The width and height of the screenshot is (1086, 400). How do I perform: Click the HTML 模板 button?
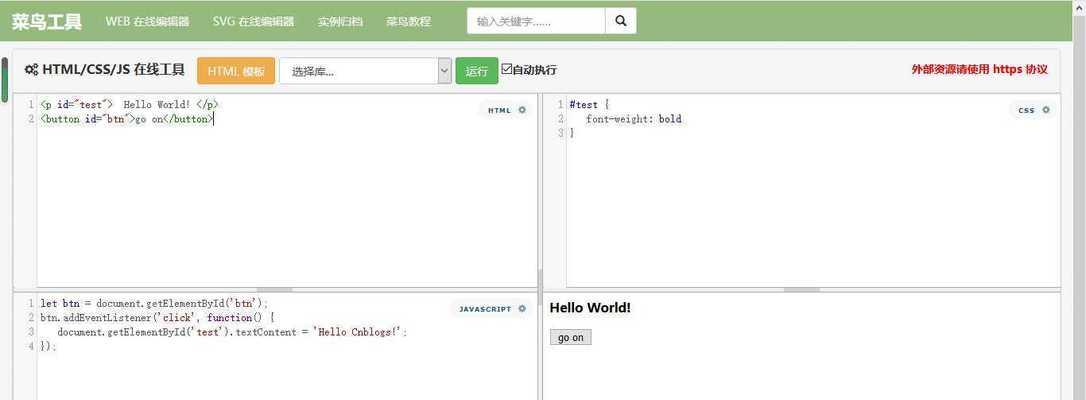(x=236, y=71)
